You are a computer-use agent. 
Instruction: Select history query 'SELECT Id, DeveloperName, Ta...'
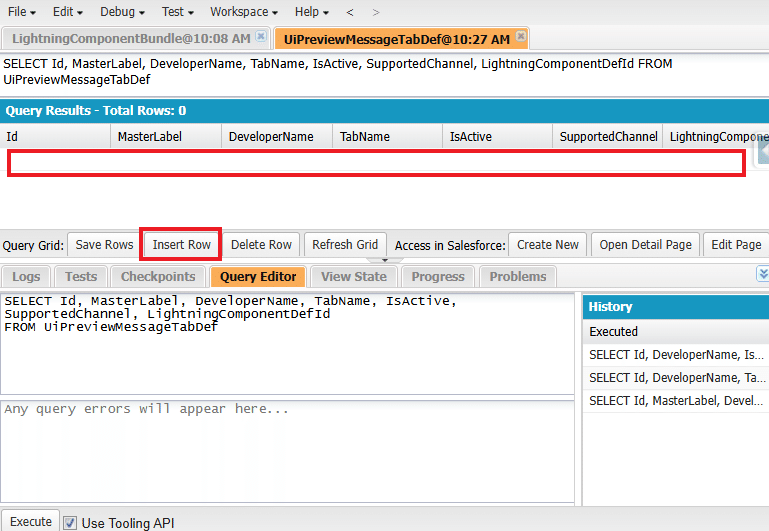676,378
